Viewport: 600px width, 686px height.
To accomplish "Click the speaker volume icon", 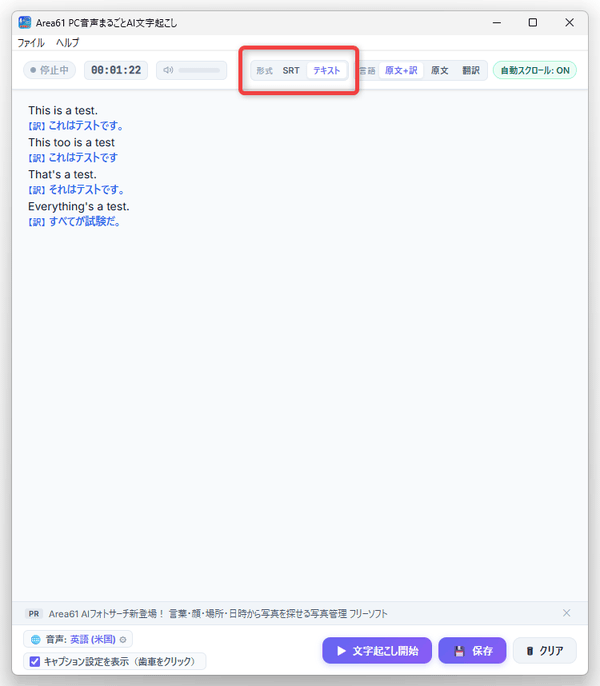I will [x=168, y=70].
